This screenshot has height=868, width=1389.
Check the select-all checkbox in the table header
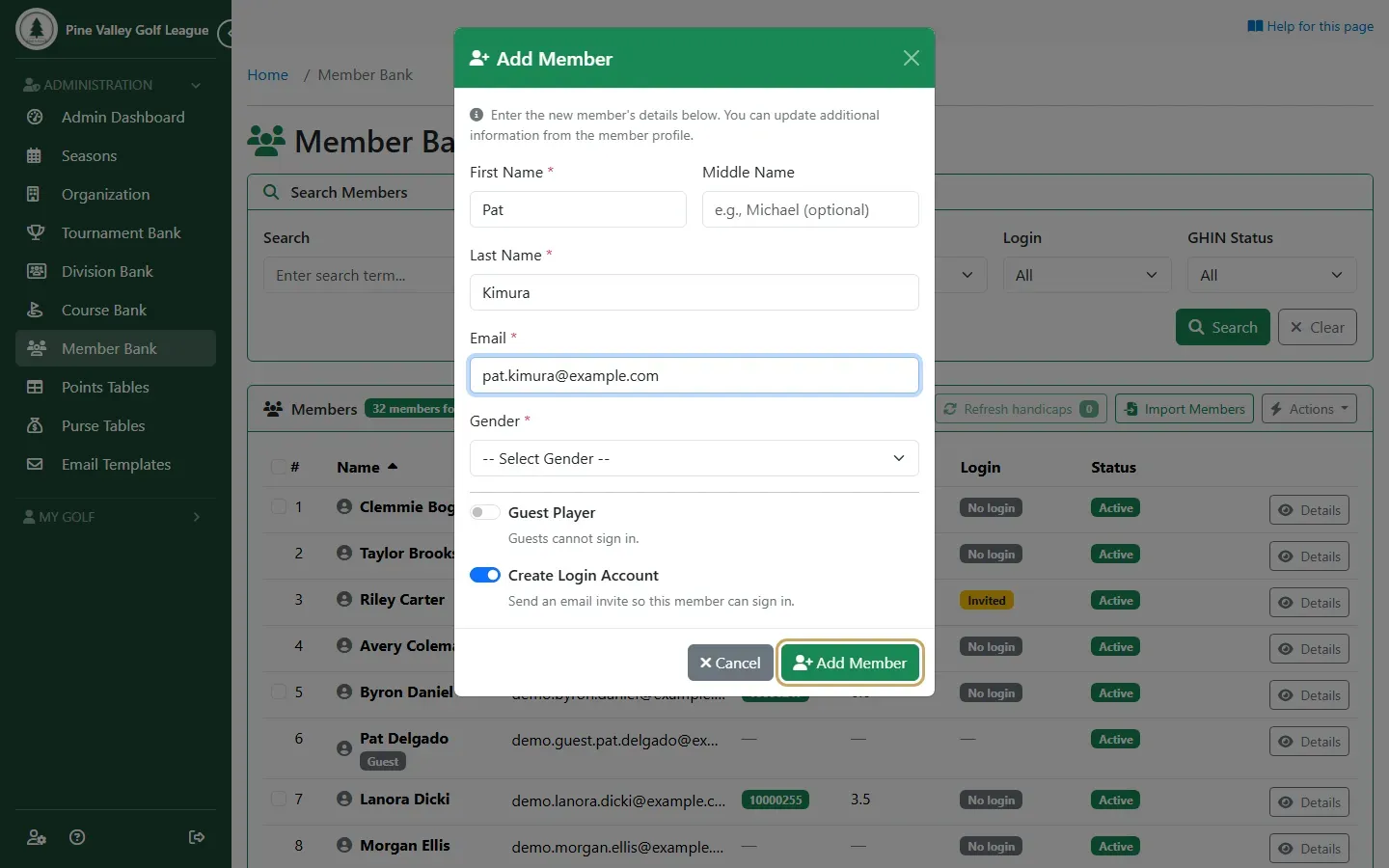[279, 467]
